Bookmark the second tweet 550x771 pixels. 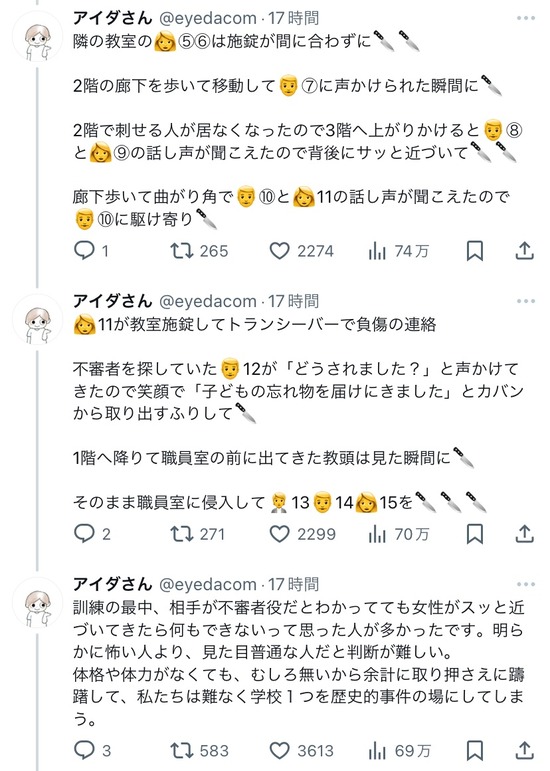tap(474, 534)
